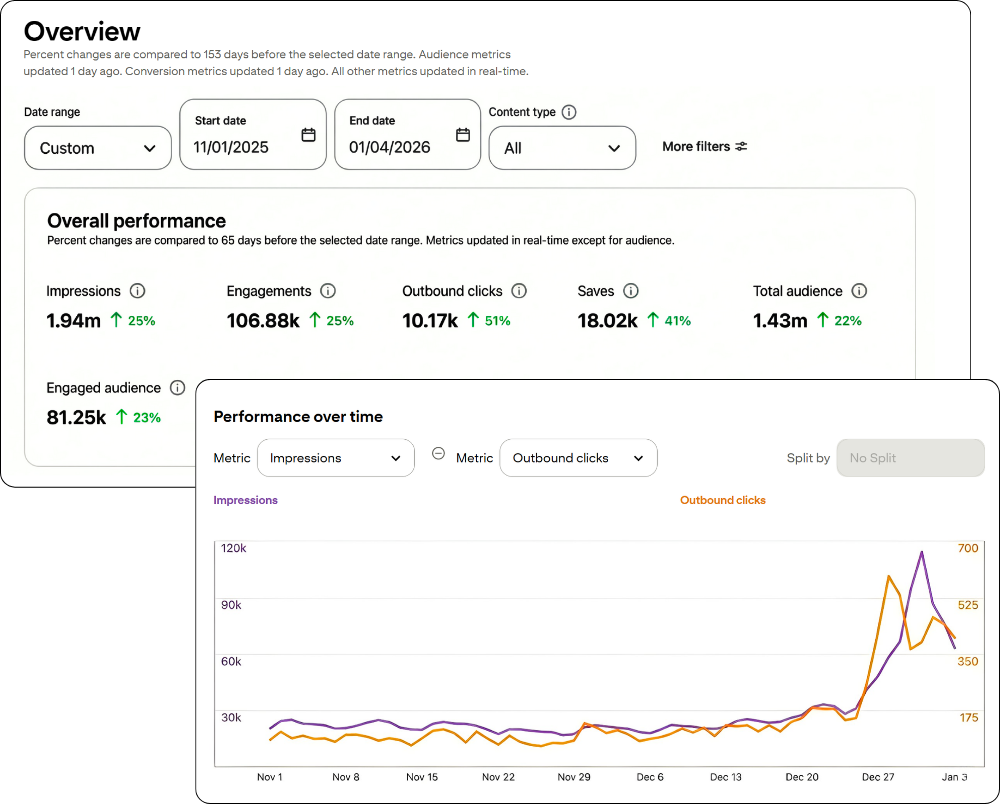This screenshot has width=1000, height=808.
Task: Click the orange Outbound clicks legend label
Action: [x=722, y=500]
